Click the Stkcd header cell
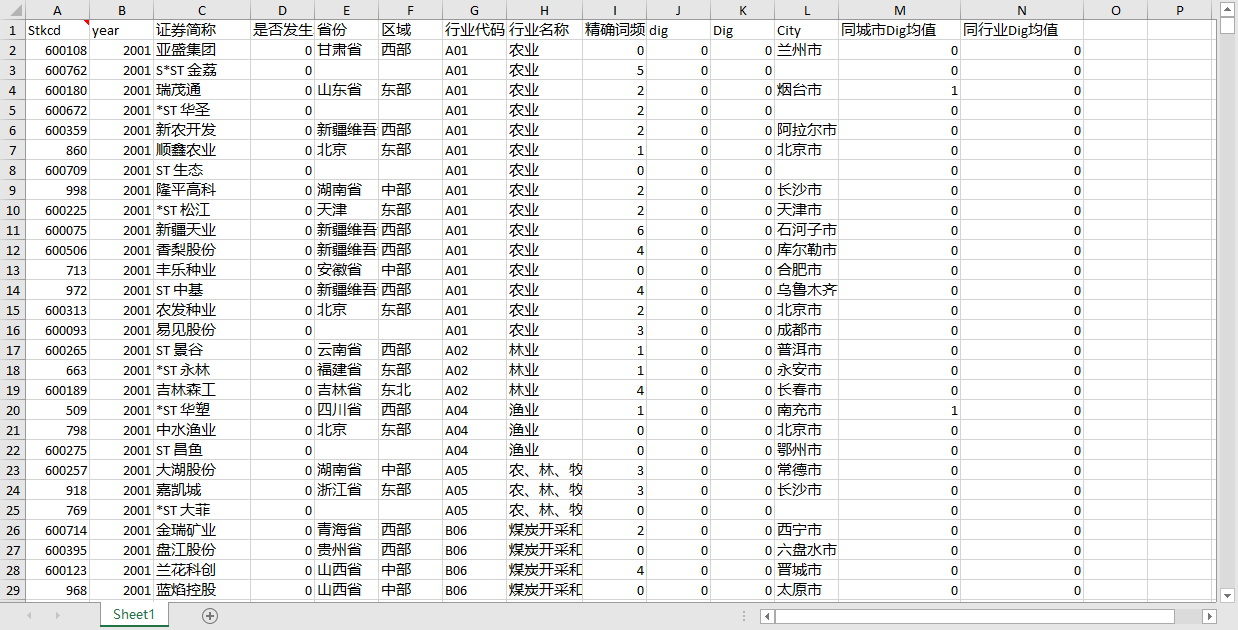The width and height of the screenshot is (1238, 630). point(57,30)
